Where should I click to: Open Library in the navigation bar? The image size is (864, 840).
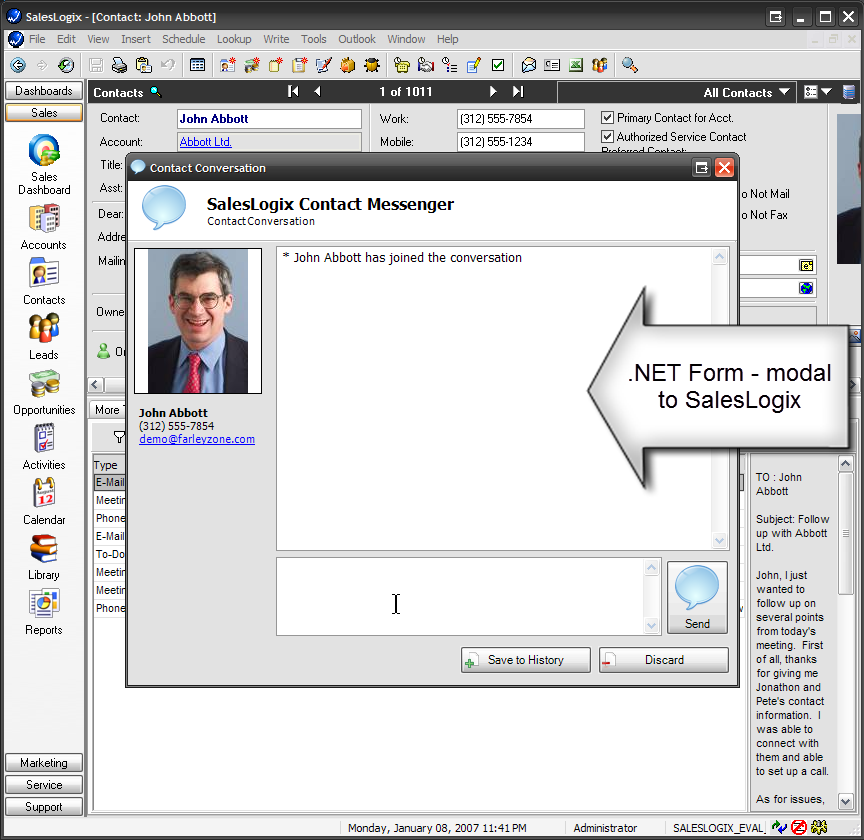click(44, 557)
